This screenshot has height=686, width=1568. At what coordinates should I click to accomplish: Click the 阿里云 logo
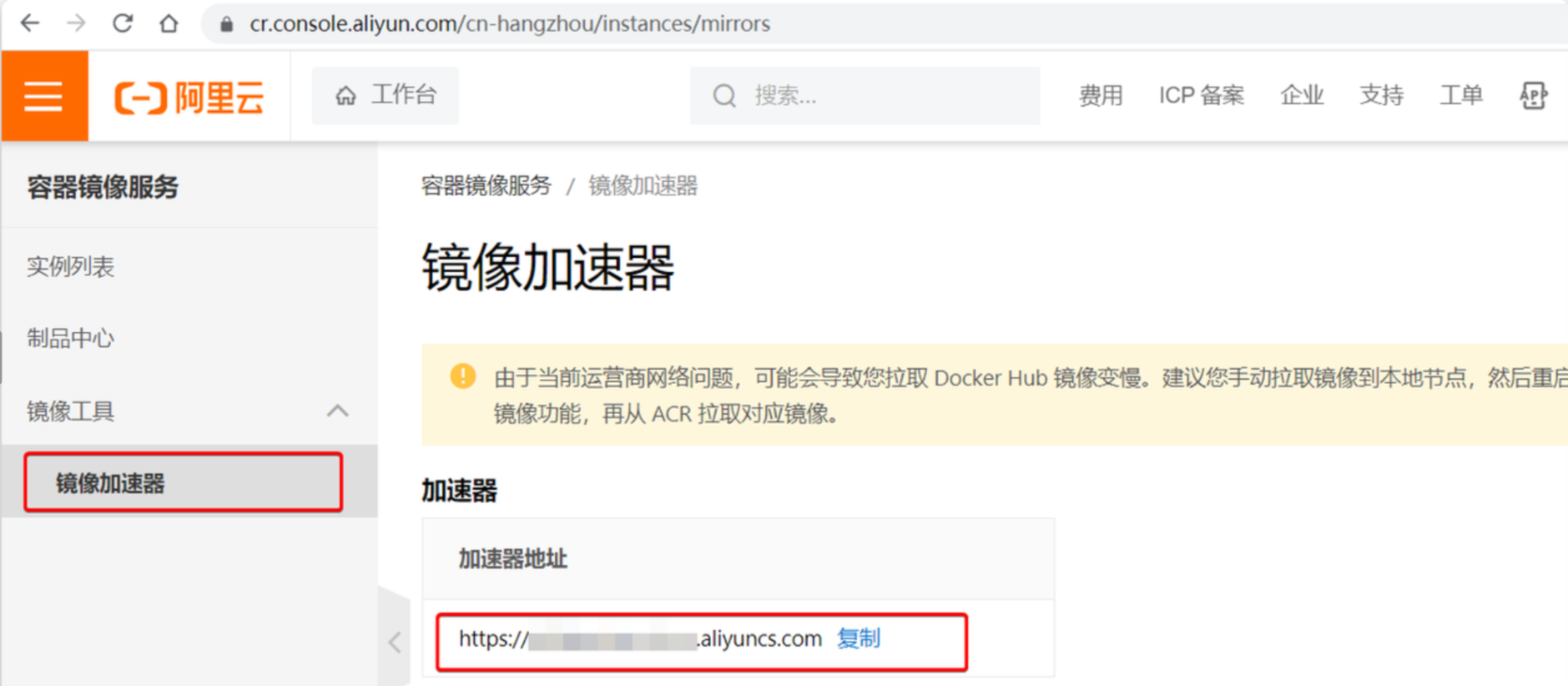pos(189,97)
